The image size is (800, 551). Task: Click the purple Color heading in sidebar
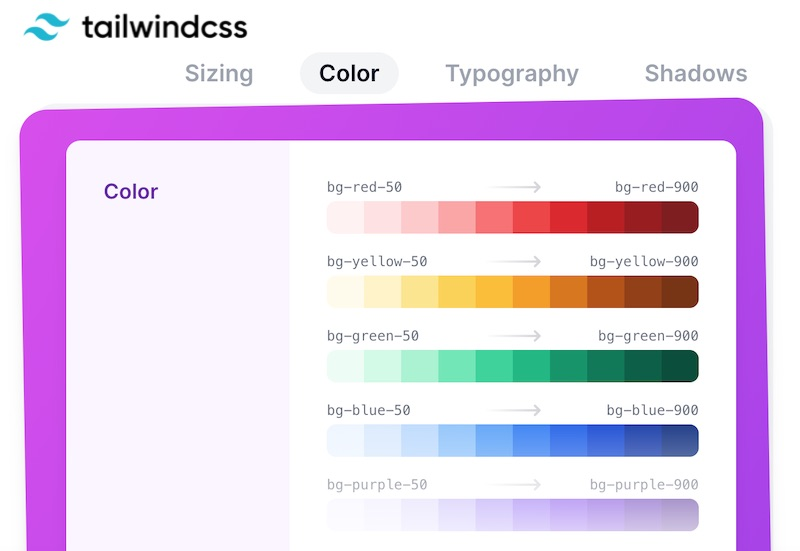pos(131,191)
